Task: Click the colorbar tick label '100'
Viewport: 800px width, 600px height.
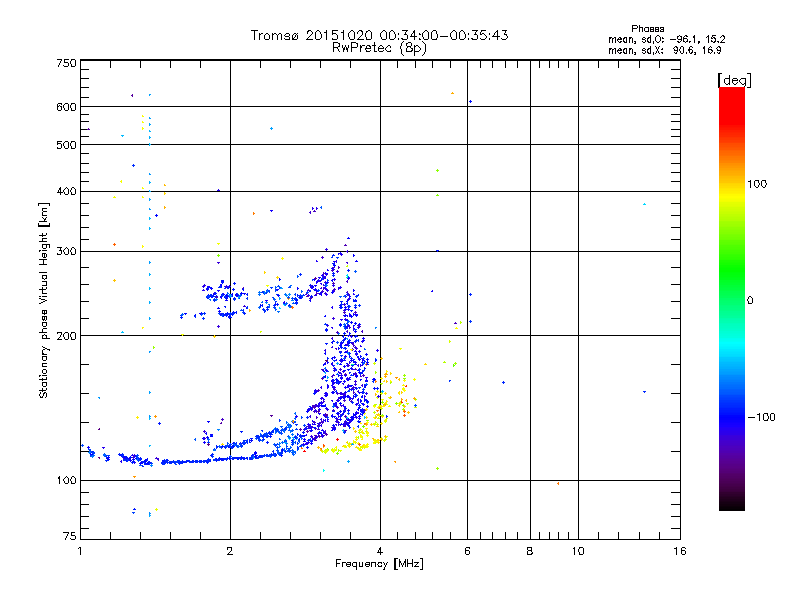Action: [757, 184]
